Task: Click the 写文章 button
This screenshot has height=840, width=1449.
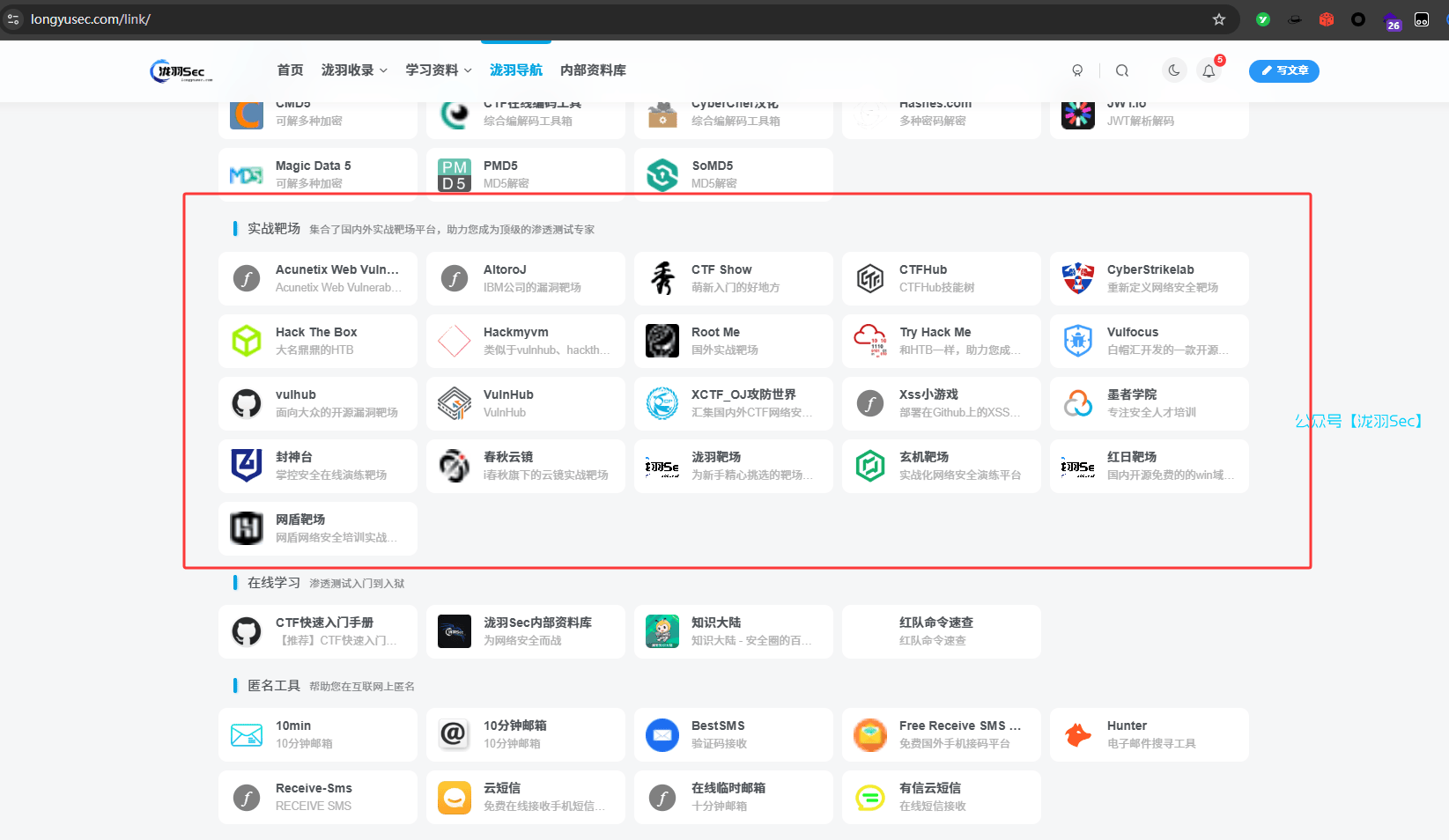Action: 1283,70
